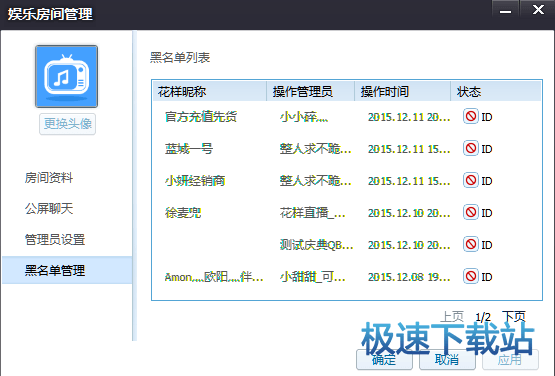Minimize the 娱乐房间管理 window
The height and width of the screenshot is (376, 555).
point(505,9)
